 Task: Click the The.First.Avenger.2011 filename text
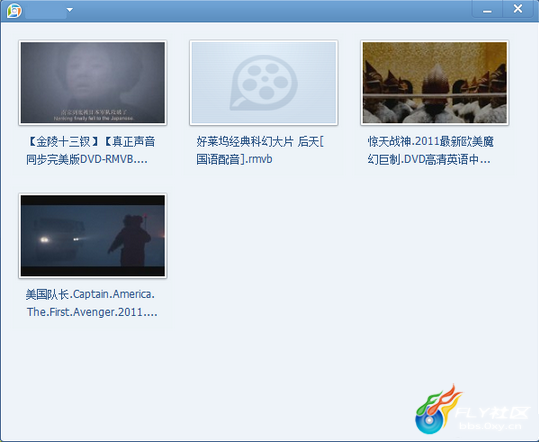92,312
